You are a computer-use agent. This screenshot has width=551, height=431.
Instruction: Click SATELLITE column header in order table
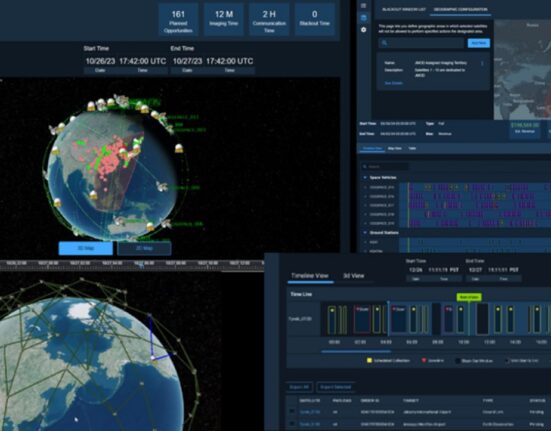[310, 400]
